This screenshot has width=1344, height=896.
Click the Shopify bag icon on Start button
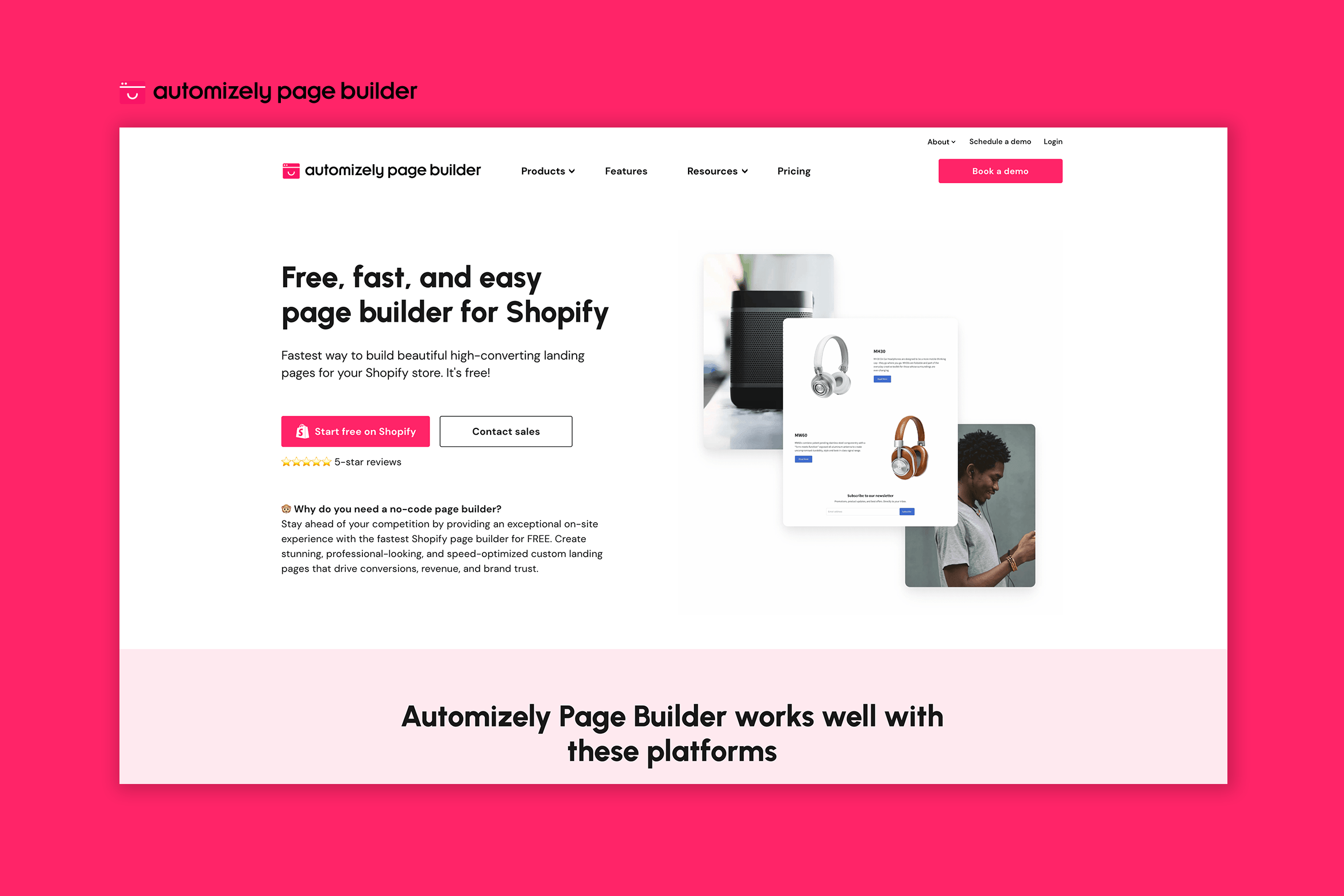(x=302, y=431)
